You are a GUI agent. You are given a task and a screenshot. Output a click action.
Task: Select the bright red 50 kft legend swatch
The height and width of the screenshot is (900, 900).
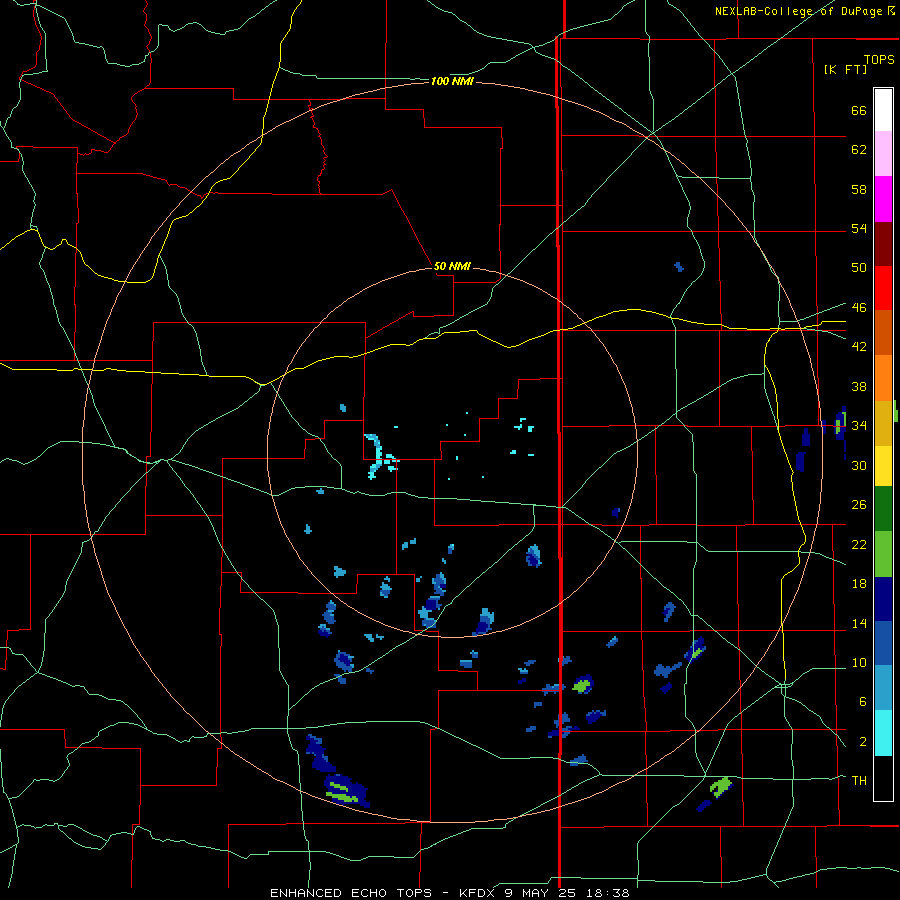click(x=883, y=288)
